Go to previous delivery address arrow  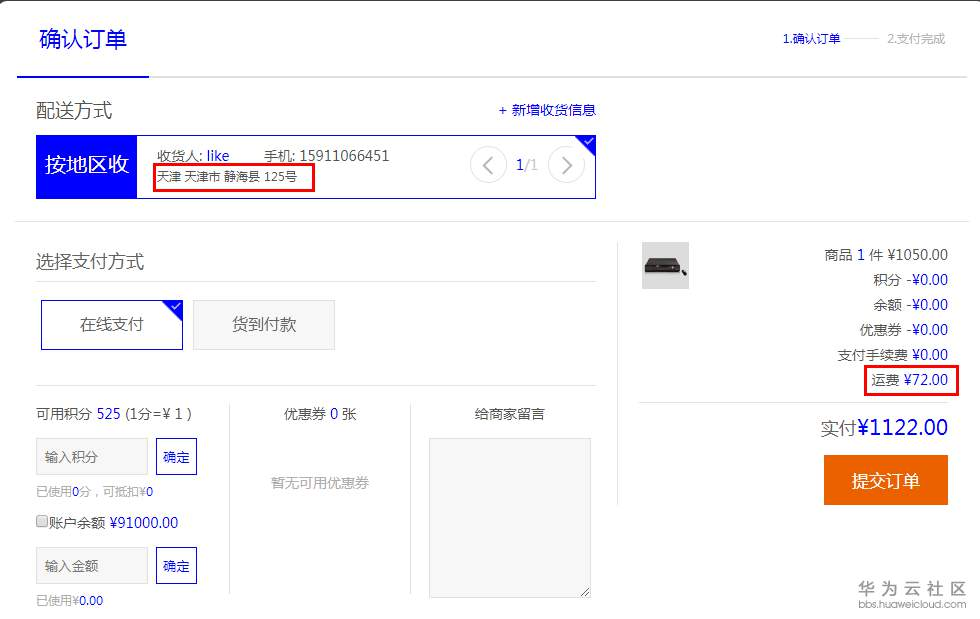pyautogui.click(x=488, y=165)
